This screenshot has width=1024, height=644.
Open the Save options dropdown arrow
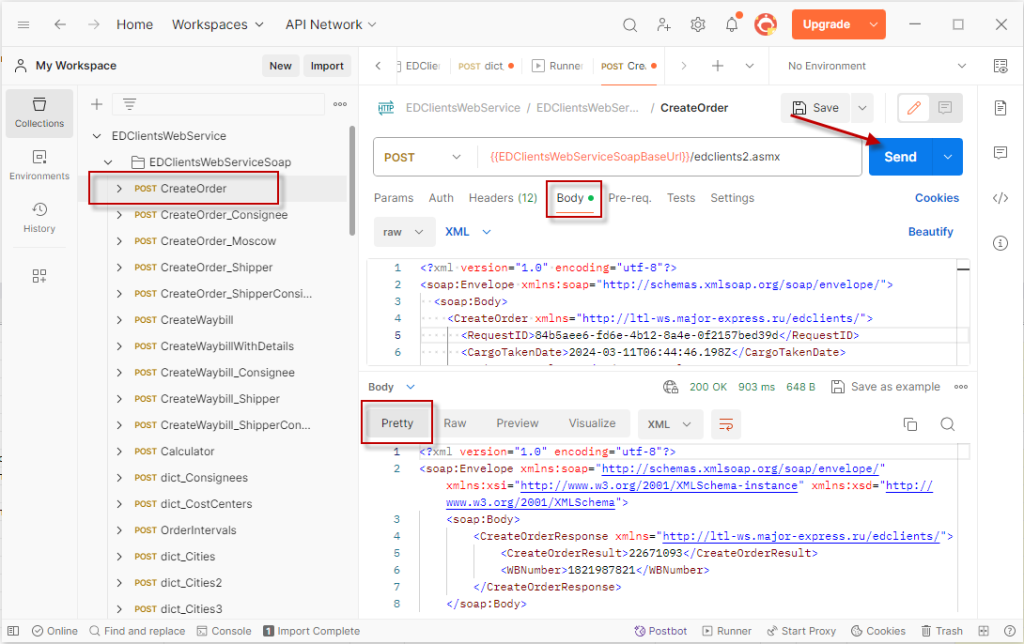[862, 108]
